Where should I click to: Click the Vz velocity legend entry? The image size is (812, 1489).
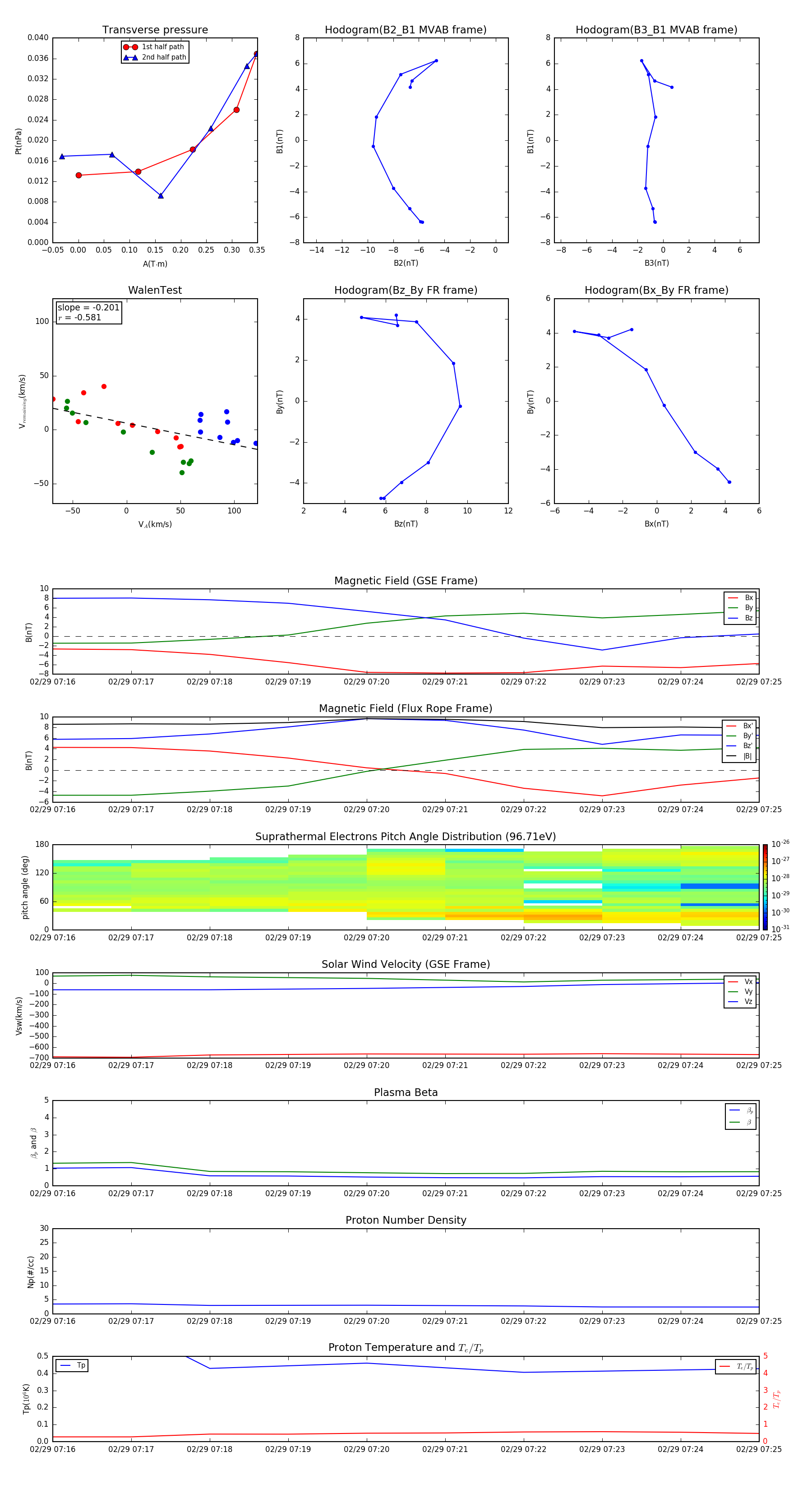(x=740, y=1002)
